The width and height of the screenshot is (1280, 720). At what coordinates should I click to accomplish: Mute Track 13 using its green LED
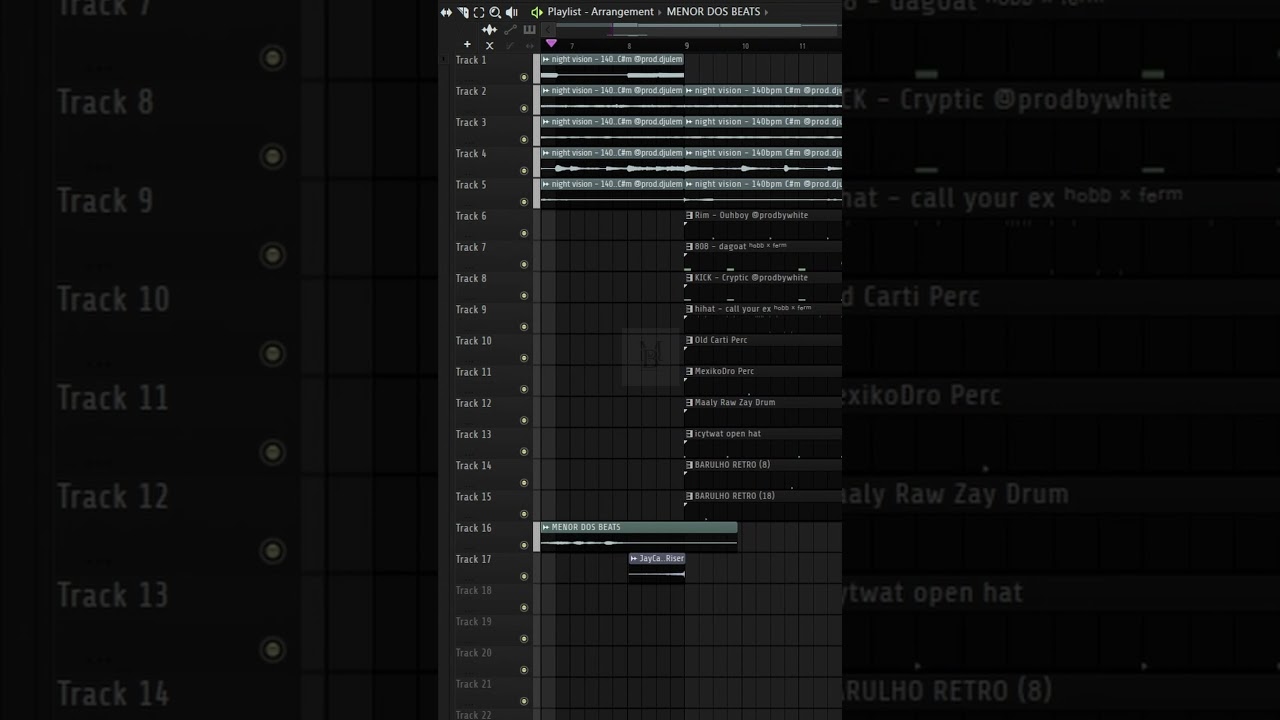[524, 452]
